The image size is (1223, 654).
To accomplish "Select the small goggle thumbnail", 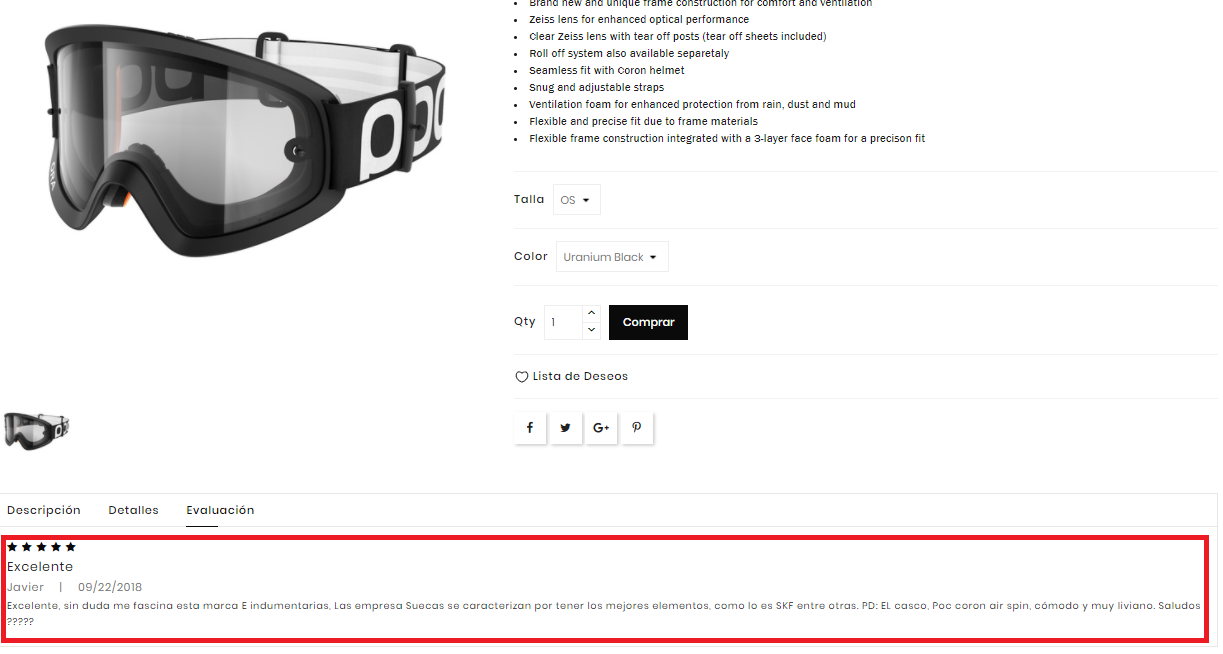I will 37,429.
